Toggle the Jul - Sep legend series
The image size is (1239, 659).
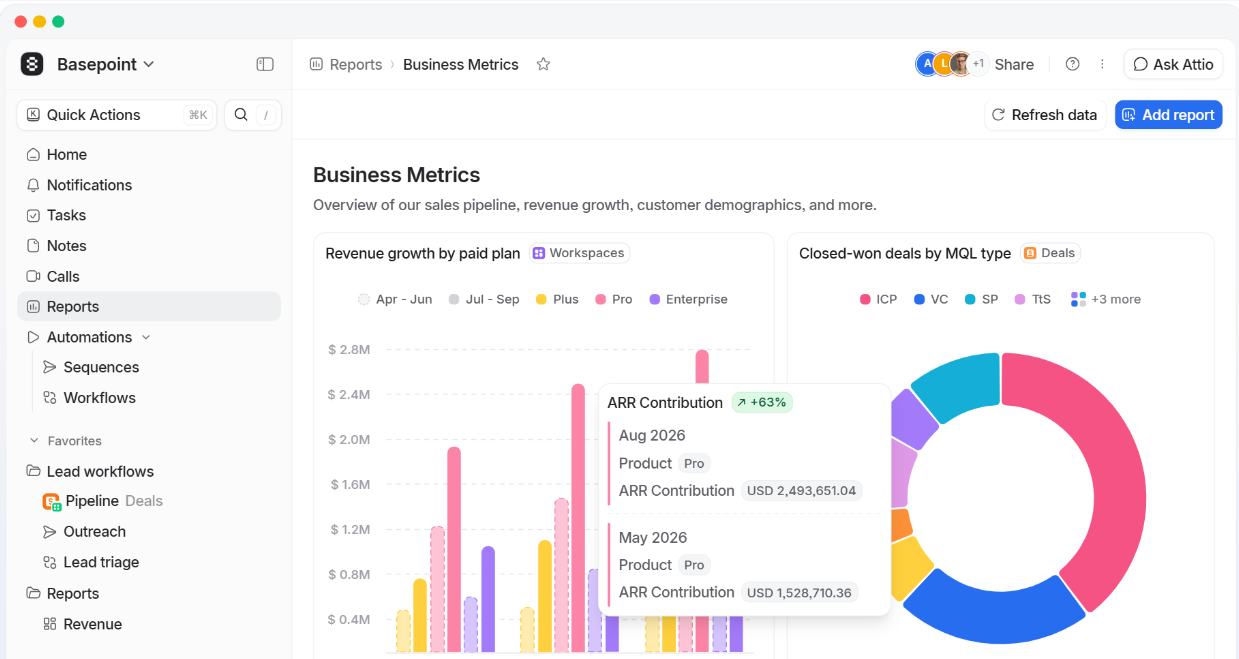484,299
